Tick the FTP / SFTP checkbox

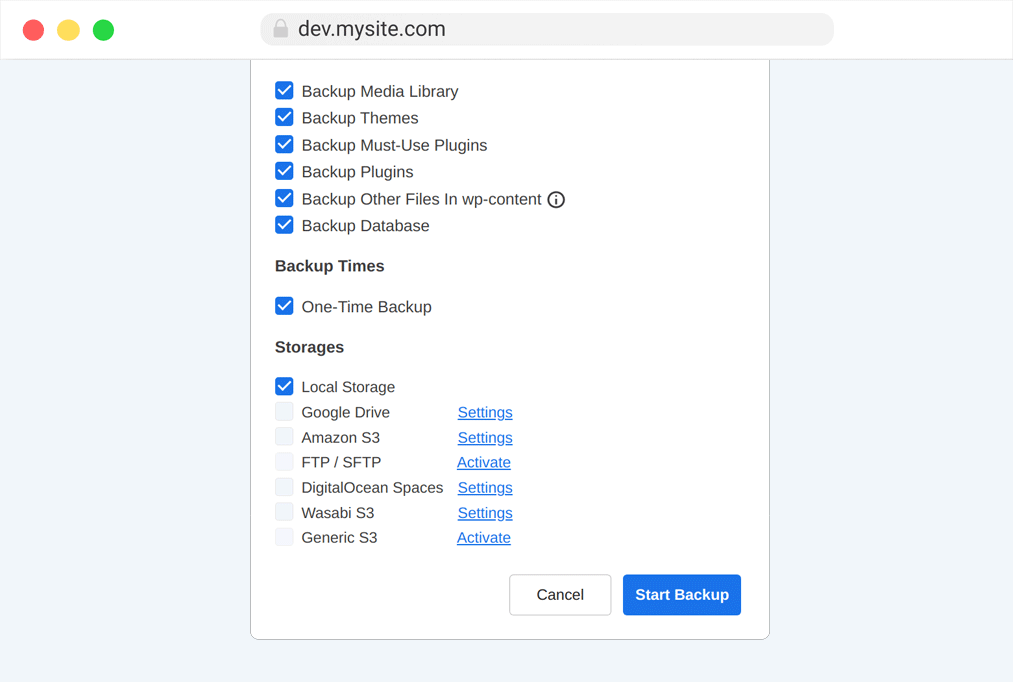coord(284,462)
